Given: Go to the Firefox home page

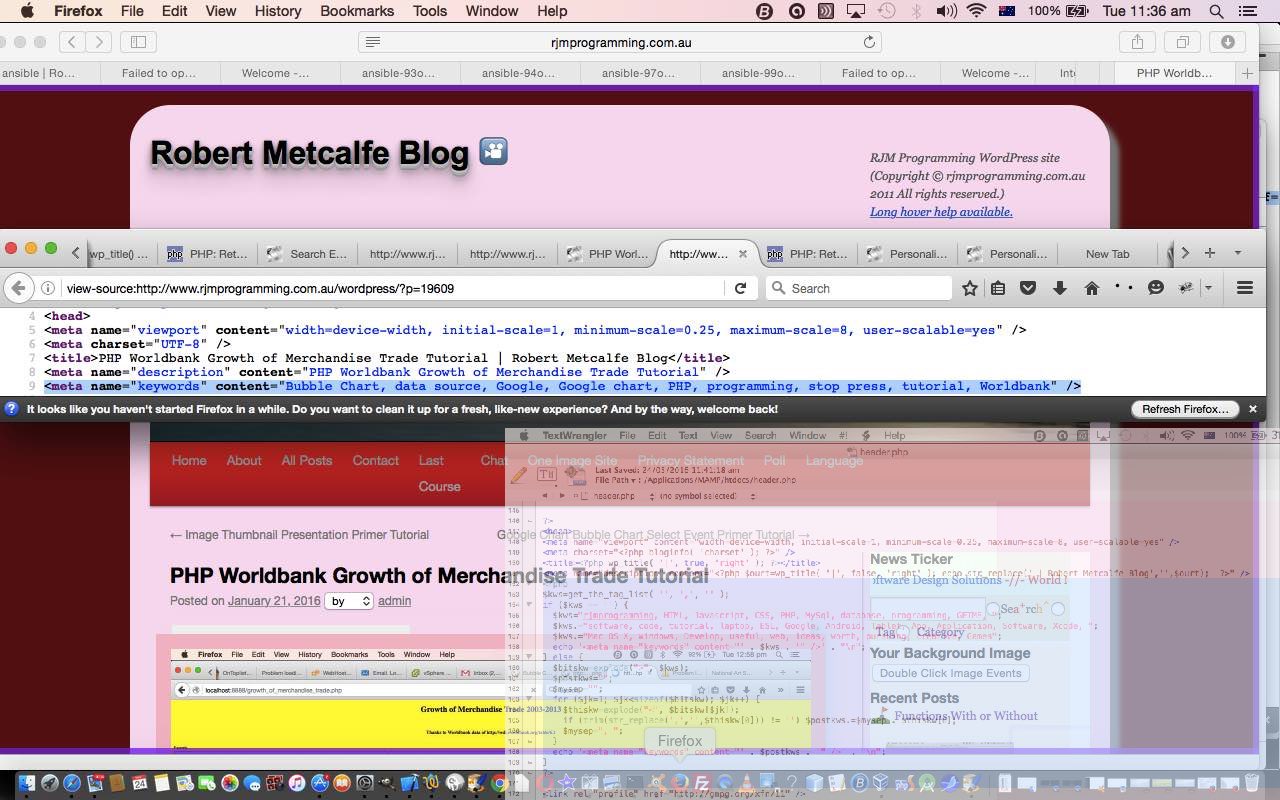Looking at the screenshot, I should click(1091, 288).
